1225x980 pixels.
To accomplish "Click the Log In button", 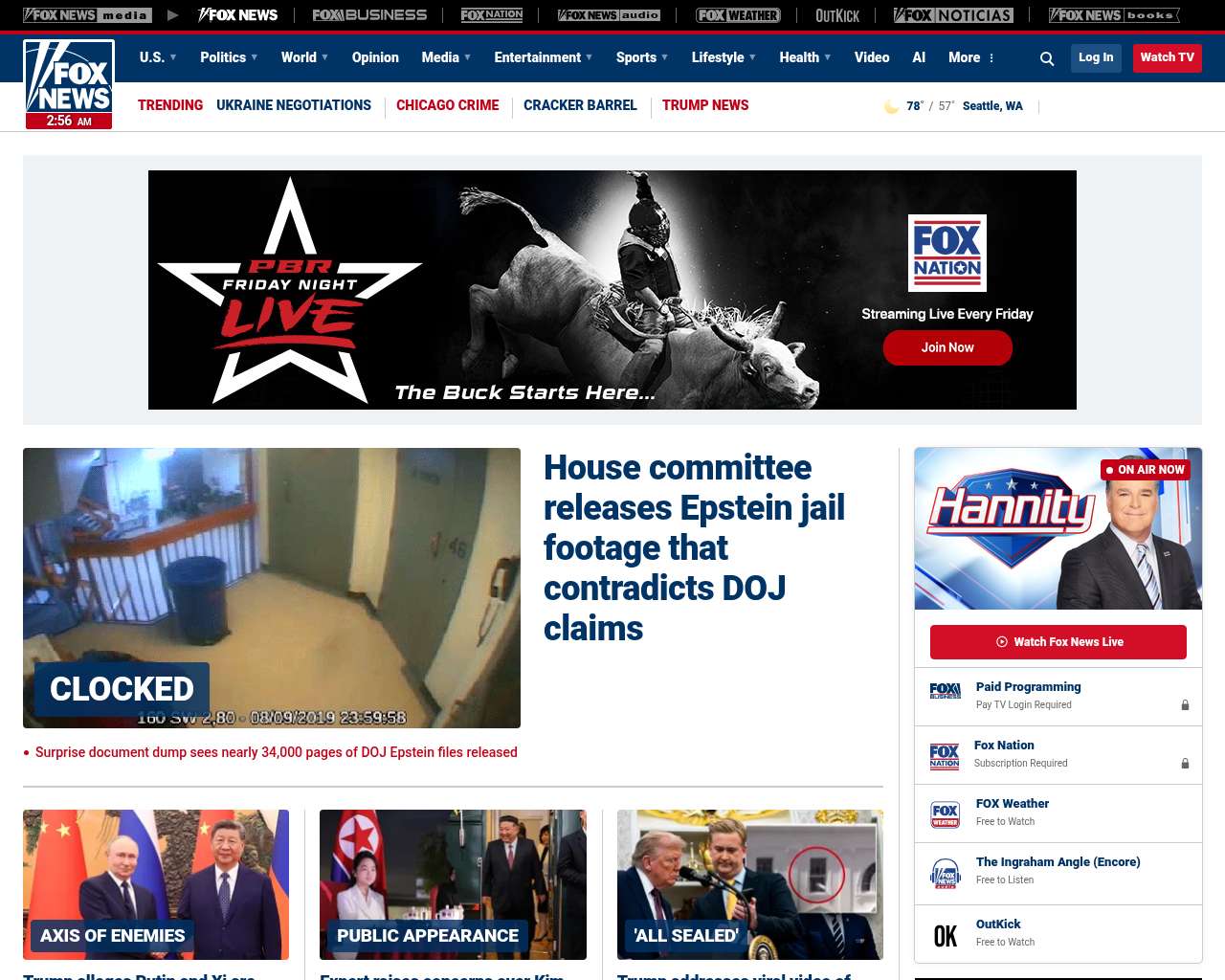I will pos(1096,57).
